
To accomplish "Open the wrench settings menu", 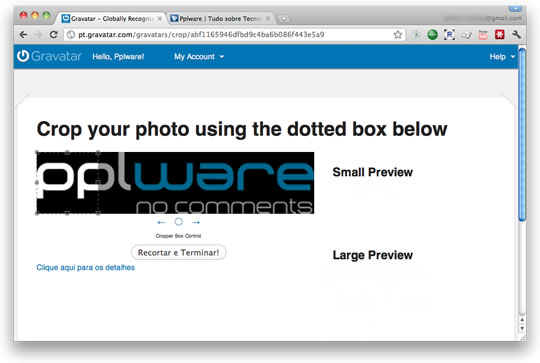I will (516, 34).
